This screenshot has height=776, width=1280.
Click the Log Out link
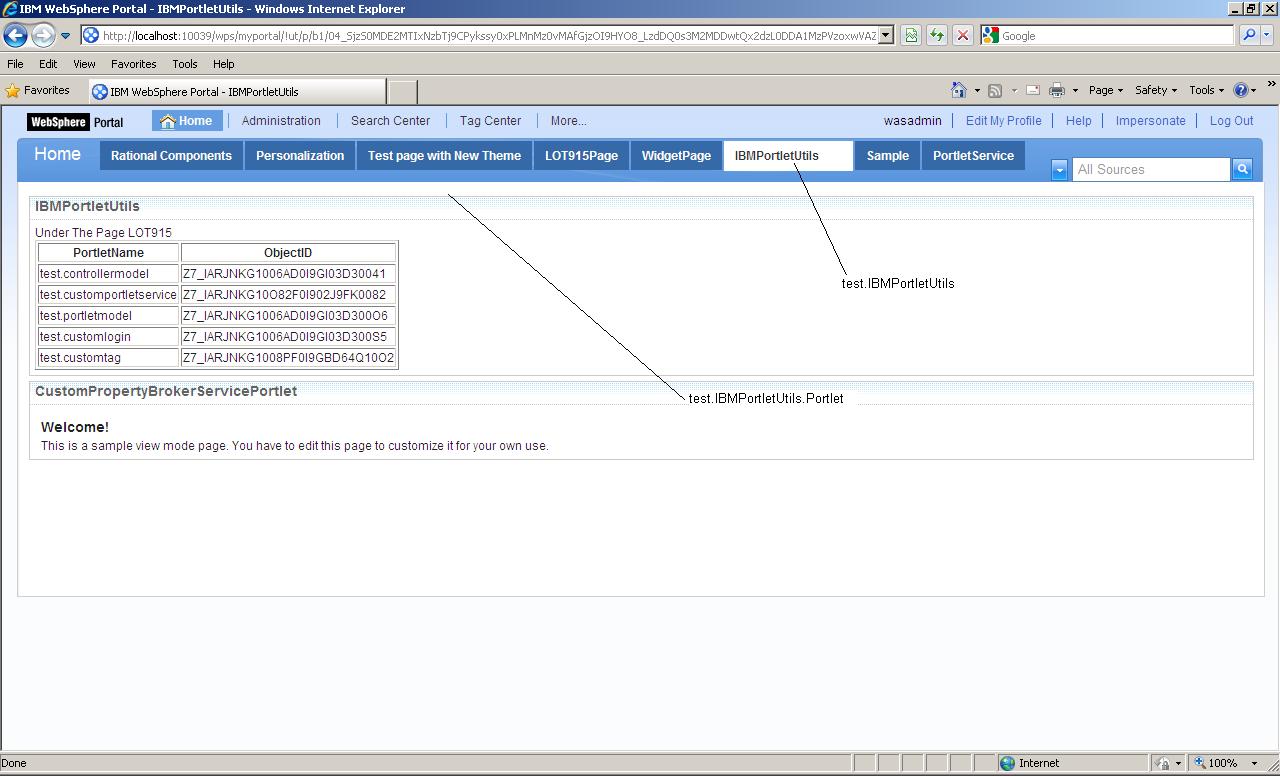pyautogui.click(x=1231, y=121)
